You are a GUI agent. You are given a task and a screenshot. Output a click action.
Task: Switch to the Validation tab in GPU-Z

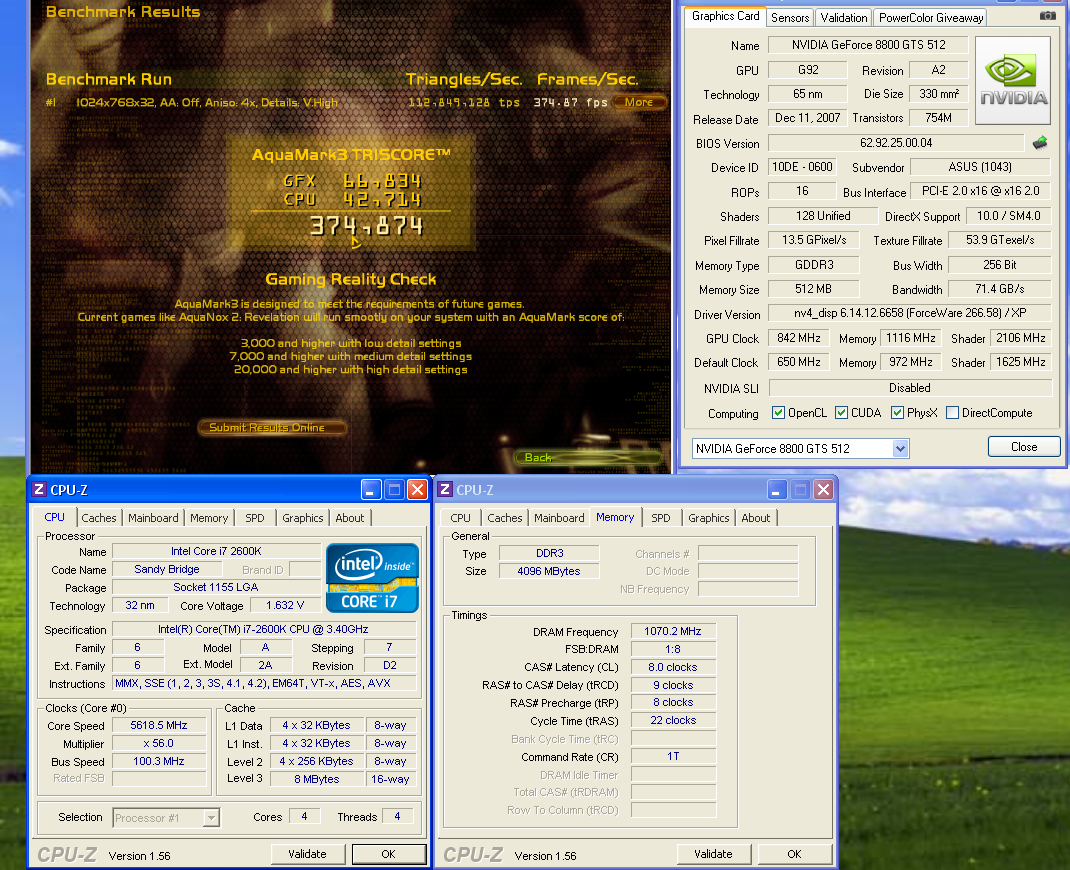point(843,18)
